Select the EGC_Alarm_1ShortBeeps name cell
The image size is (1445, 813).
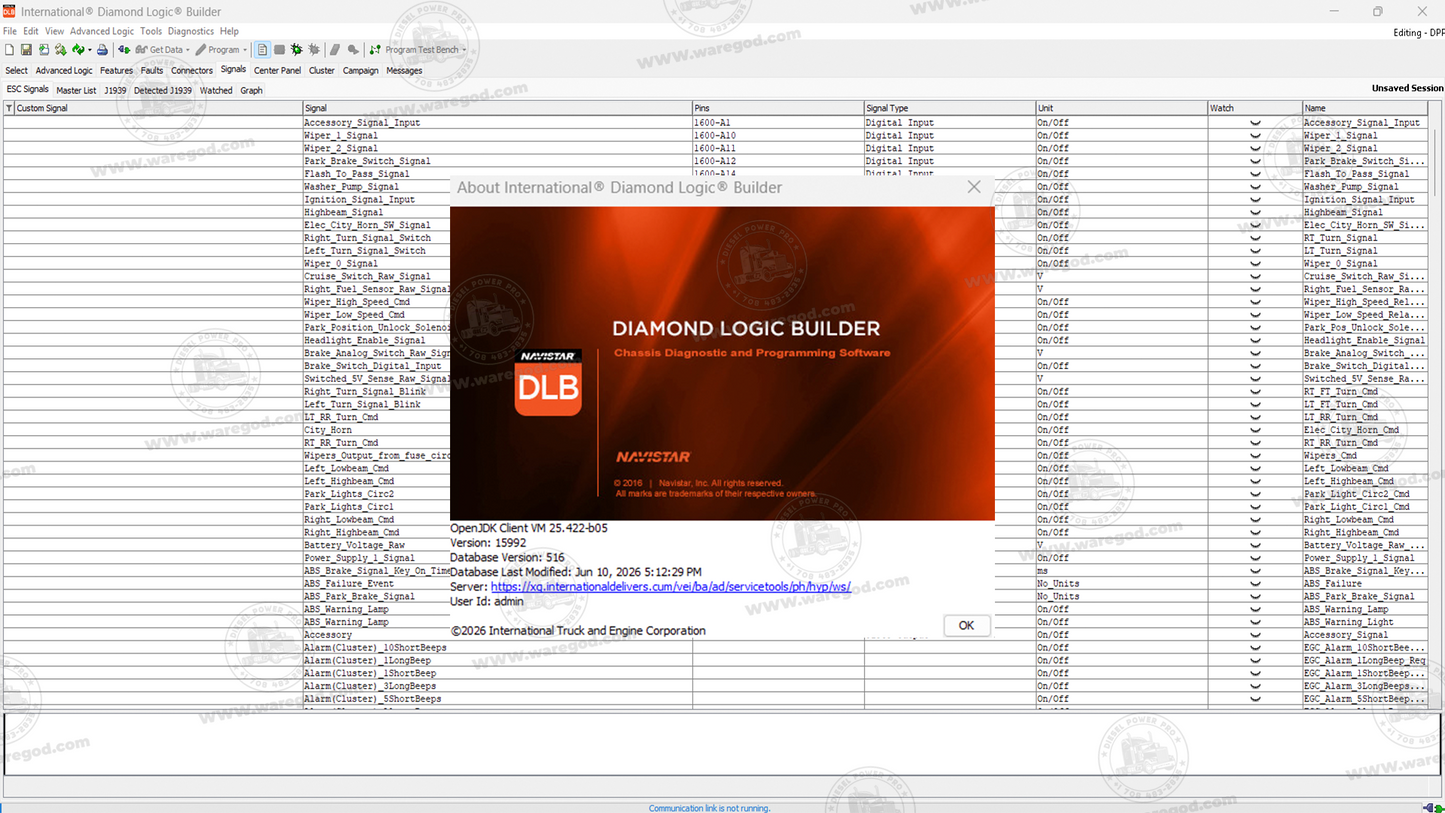coord(1365,674)
